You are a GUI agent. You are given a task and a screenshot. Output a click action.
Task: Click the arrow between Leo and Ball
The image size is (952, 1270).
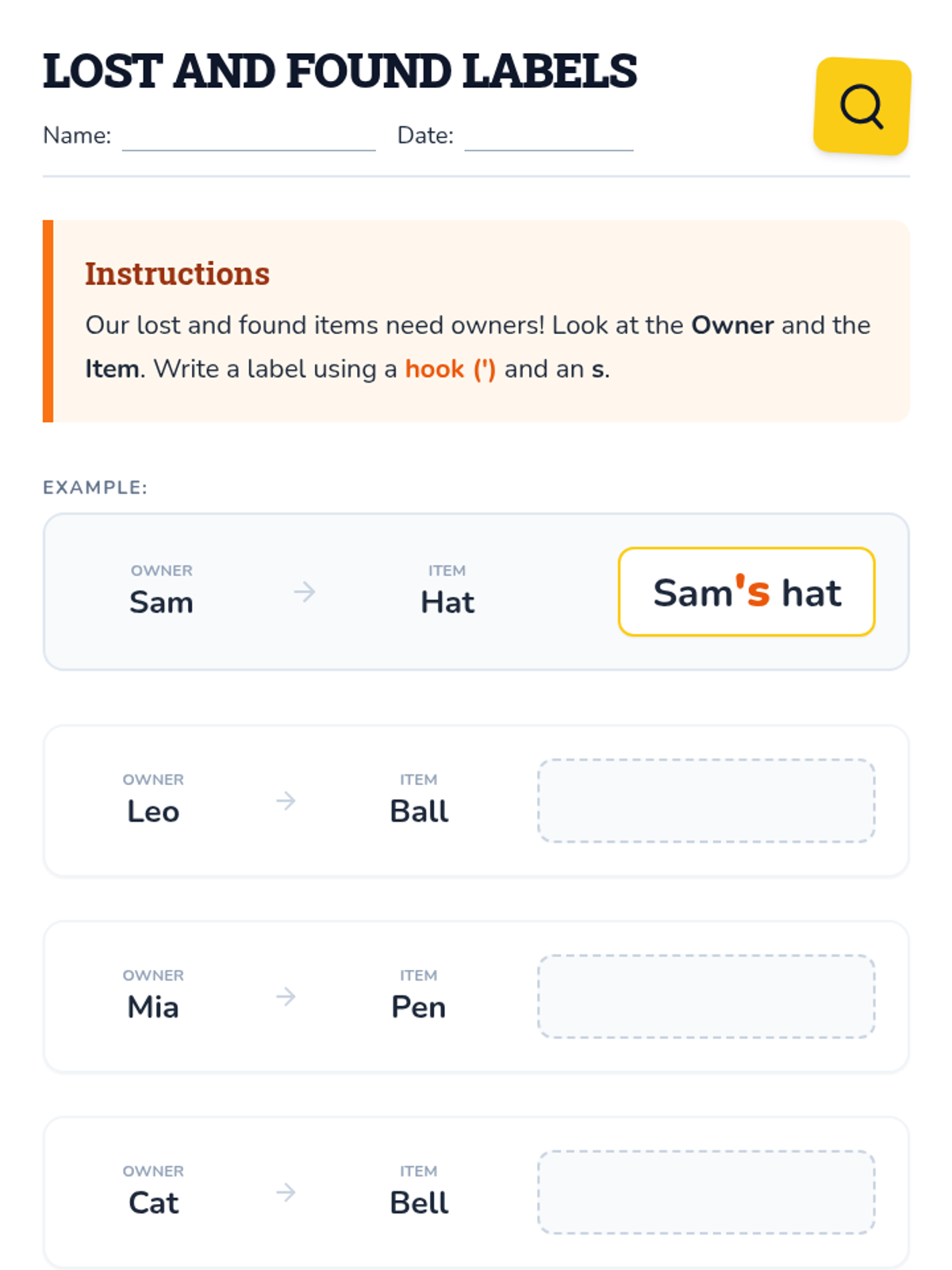coord(286,801)
